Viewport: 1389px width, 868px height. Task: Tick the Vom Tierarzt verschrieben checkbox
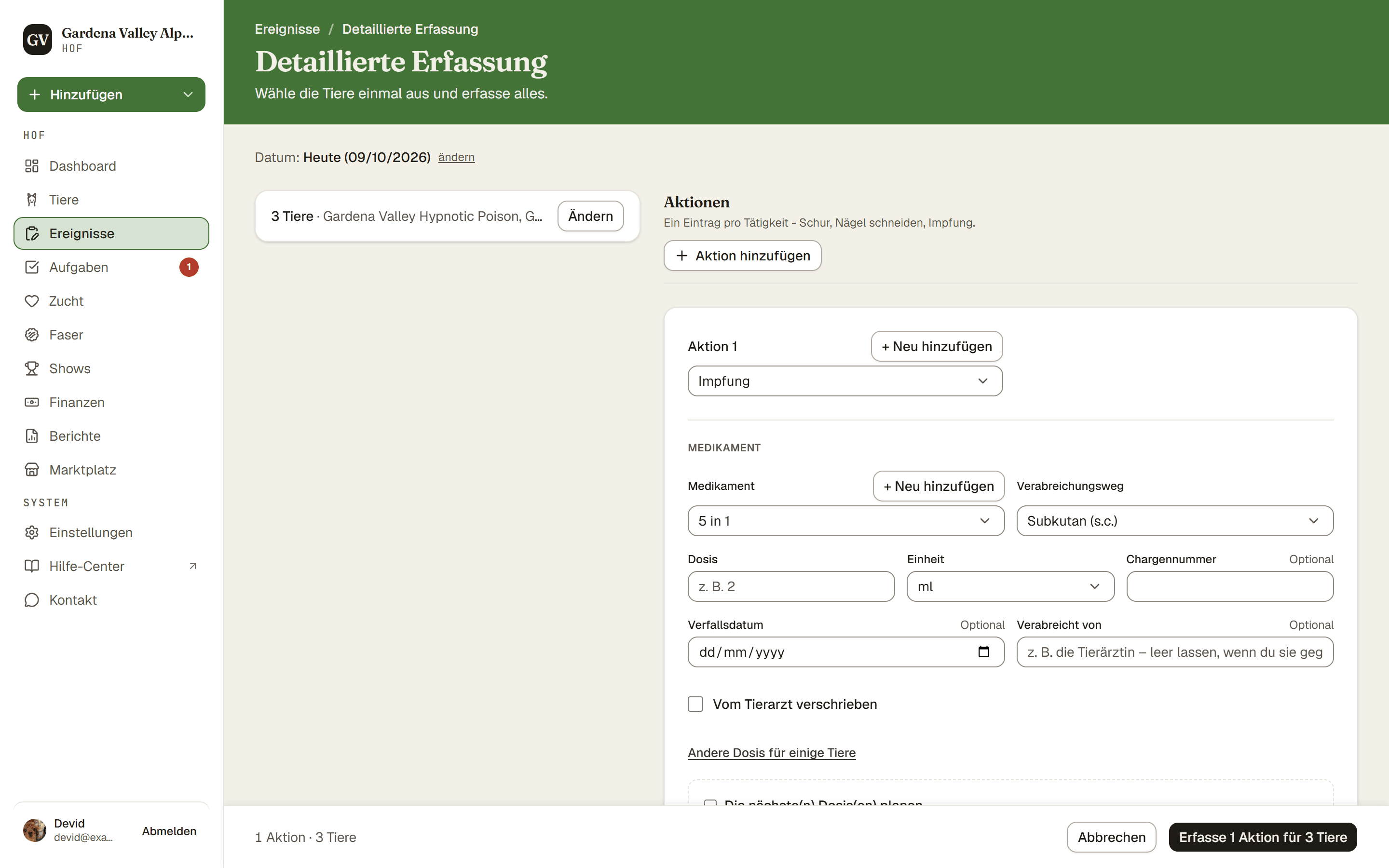(x=695, y=705)
